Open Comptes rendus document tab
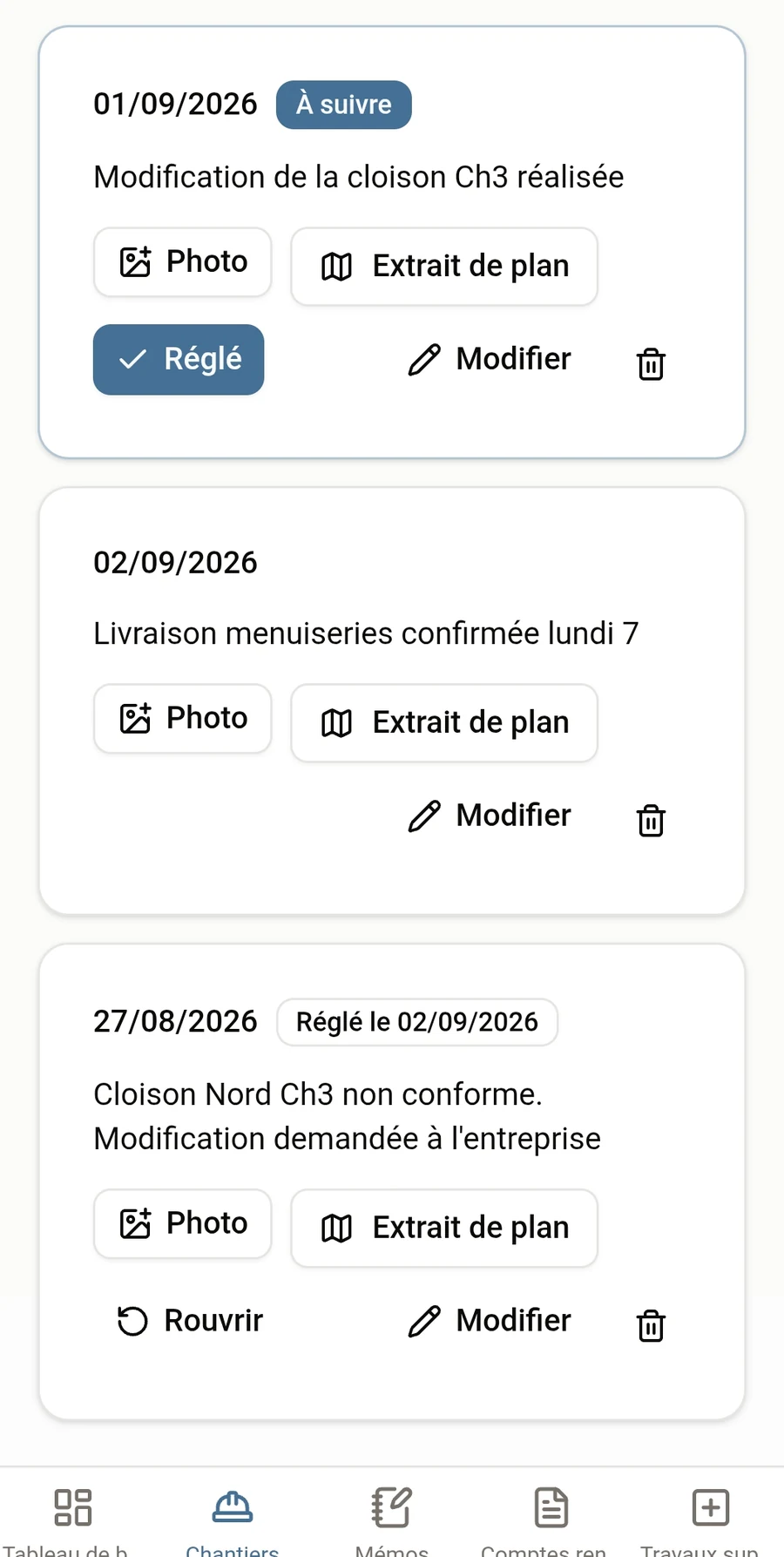 click(x=551, y=1516)
